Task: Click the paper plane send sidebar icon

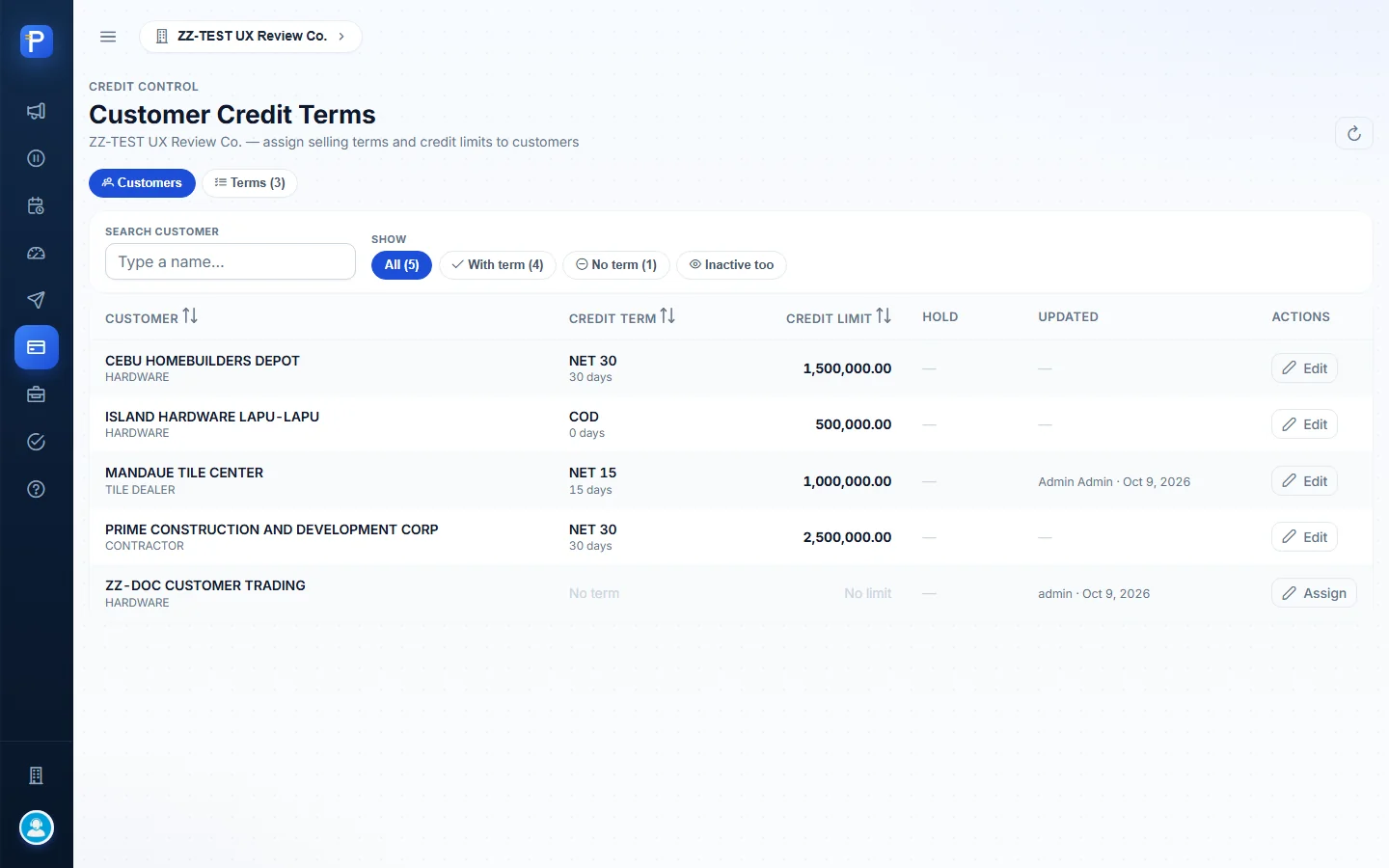Action: pyautogui.click(x=36, y=300)
